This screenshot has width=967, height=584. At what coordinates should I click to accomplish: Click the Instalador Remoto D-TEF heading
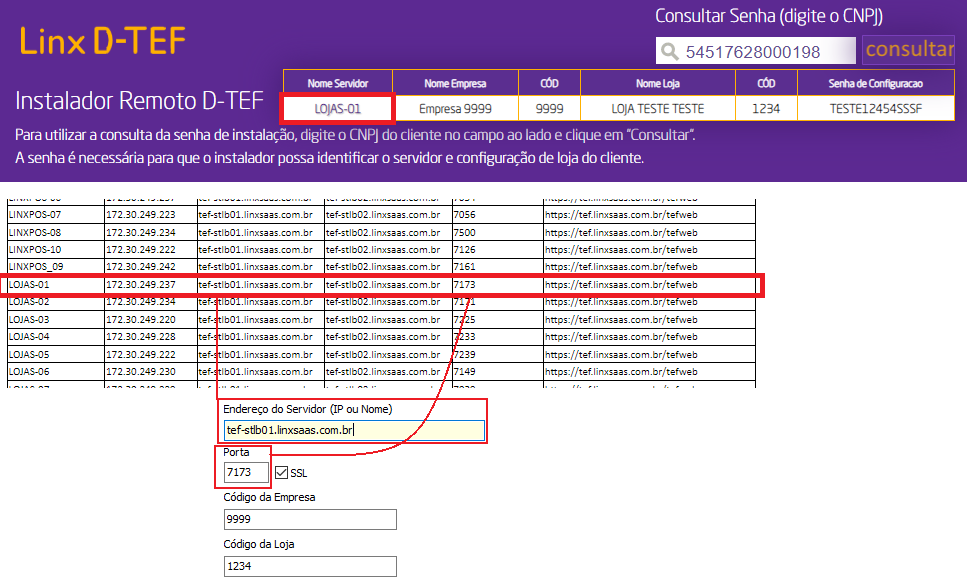coord(139,101)
